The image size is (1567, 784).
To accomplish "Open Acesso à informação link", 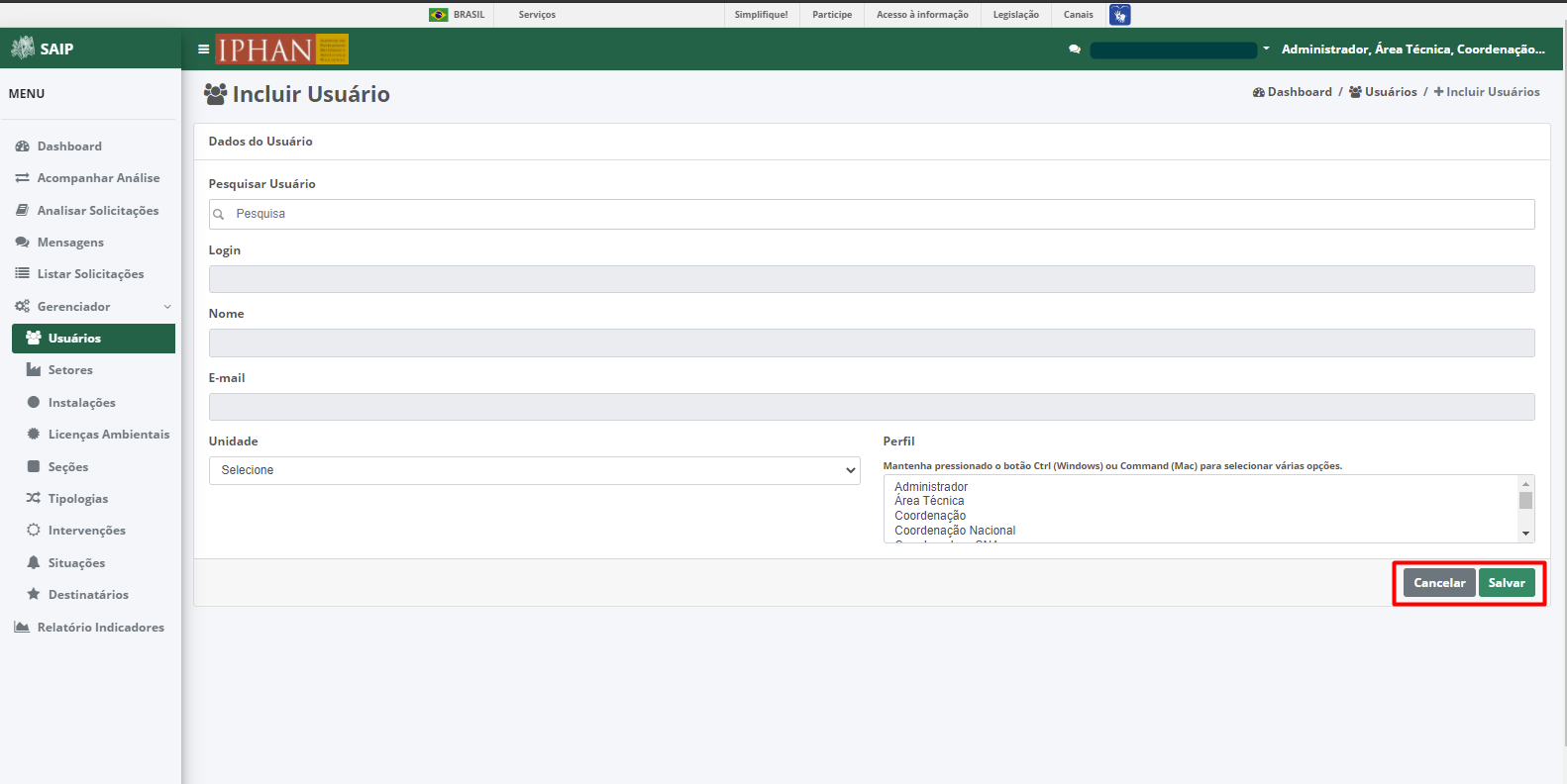I will [922, 15].
